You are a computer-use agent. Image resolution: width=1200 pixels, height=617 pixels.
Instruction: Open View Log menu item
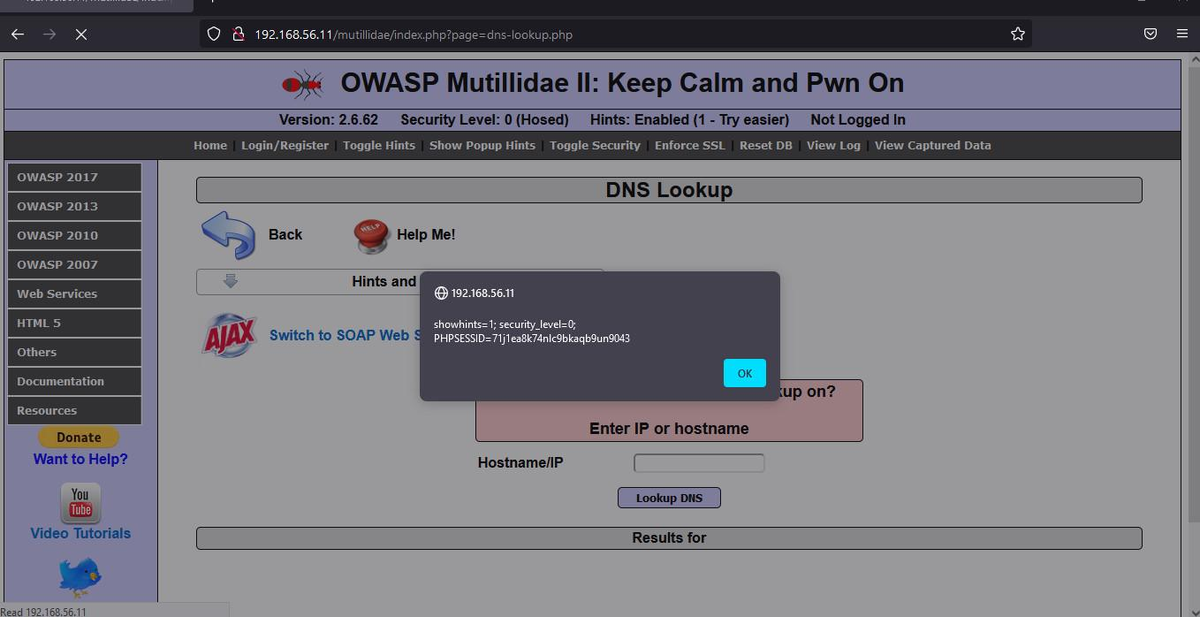click(833, 145)
